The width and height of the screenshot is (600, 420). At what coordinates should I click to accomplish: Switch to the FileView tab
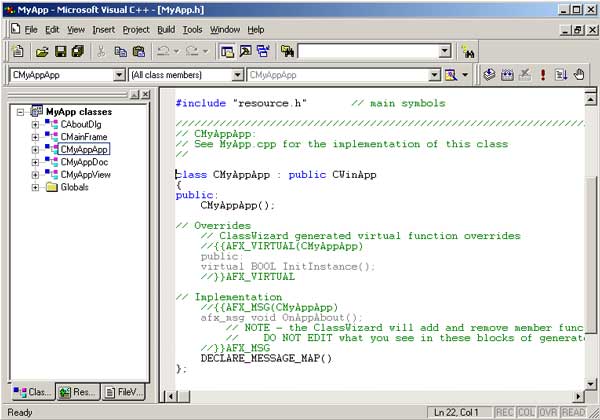click(x=124, y=392)
